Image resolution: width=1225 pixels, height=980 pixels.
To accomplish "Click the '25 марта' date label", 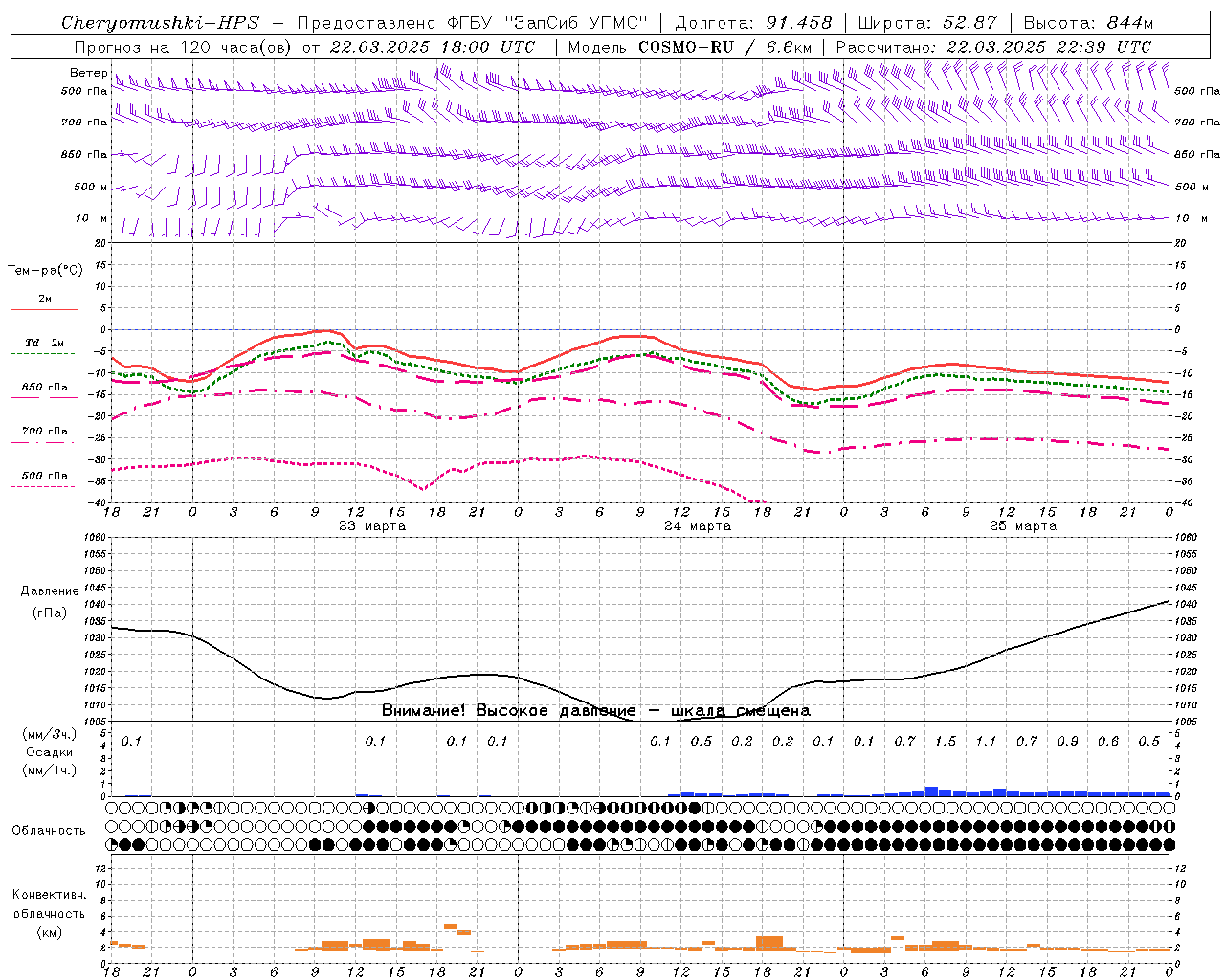I will (1023, 526).
